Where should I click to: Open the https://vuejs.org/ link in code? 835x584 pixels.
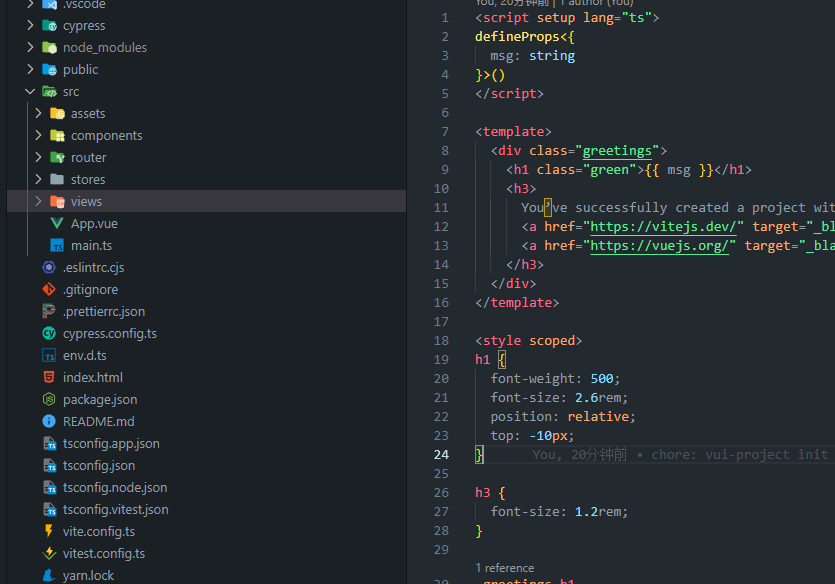(x=659, y=246)
